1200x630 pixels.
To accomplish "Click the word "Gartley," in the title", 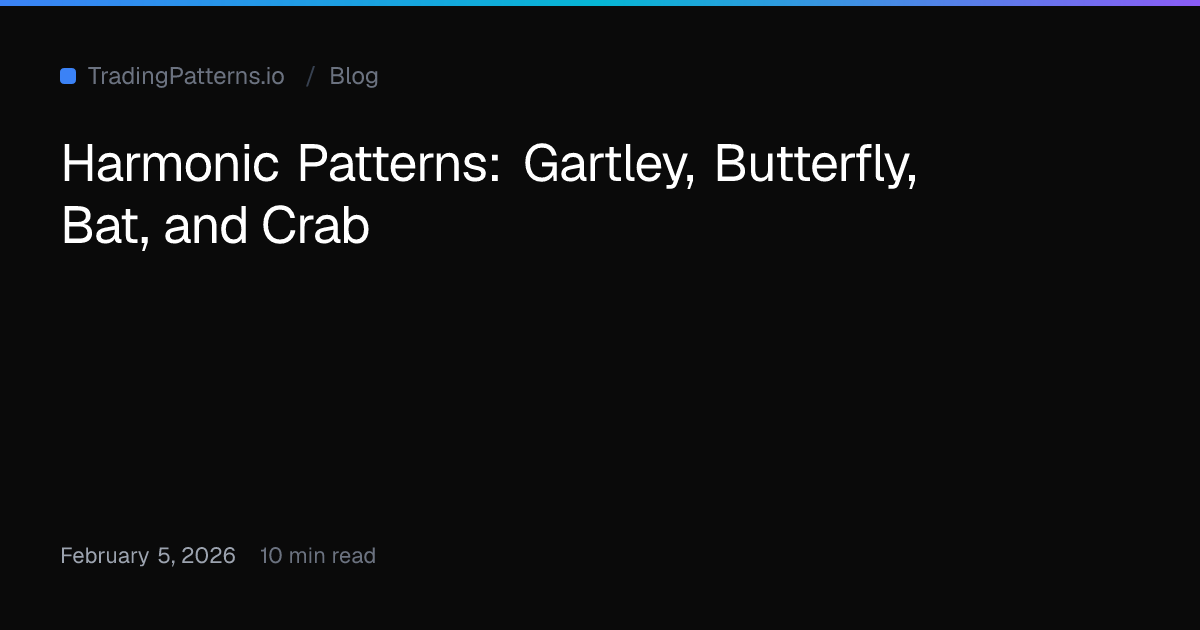I will (x=609, y=165).
